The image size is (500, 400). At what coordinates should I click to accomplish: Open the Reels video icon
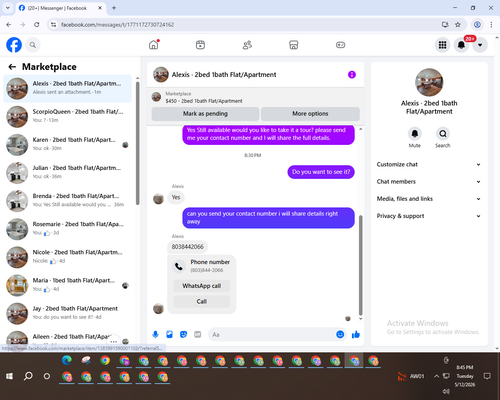coord(200,45)
